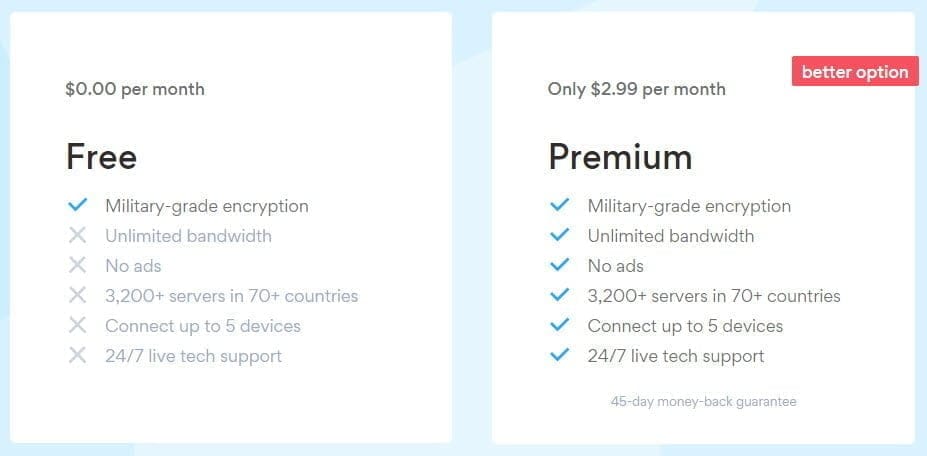Click the '$0.00 per month' price label
The width and height of the screenshot is (927, 456).
135,89
